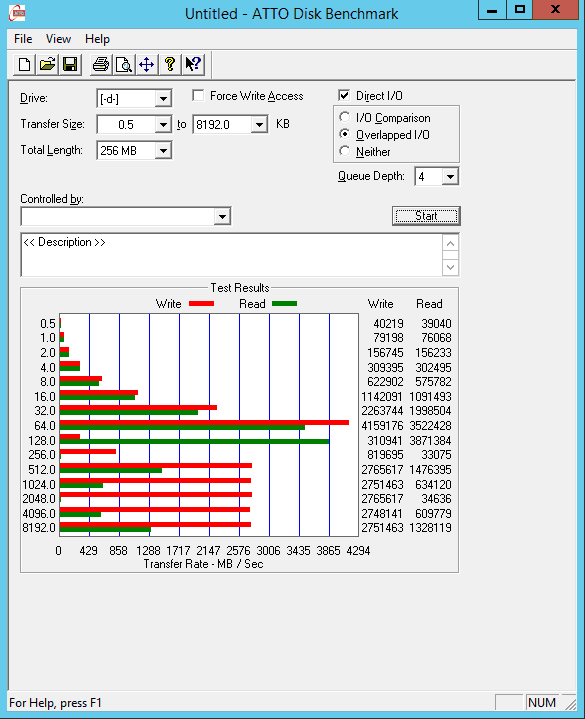Start the benchmark with the Start button
Viewport: 585px width, 719px height.
(426, 216)
